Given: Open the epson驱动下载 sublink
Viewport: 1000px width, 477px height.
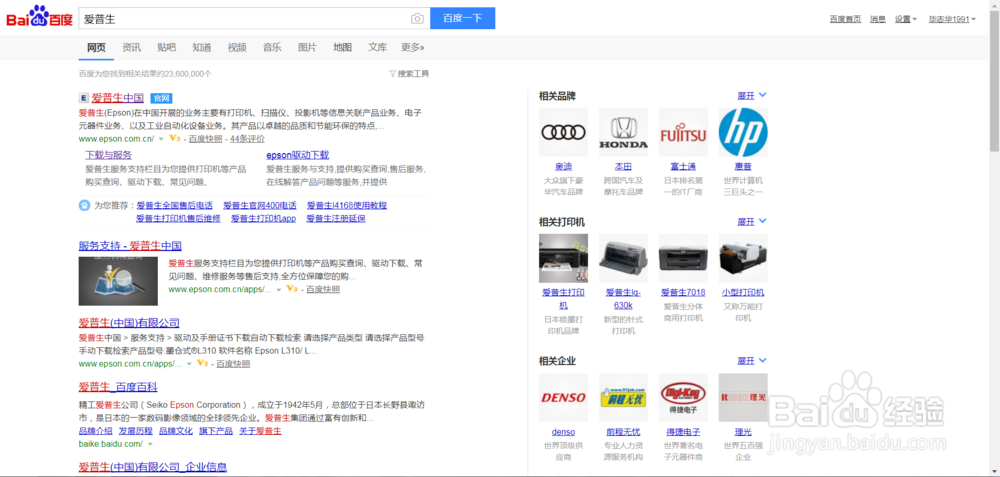Looking at the screenshot, I should click(x=298, y=155).
